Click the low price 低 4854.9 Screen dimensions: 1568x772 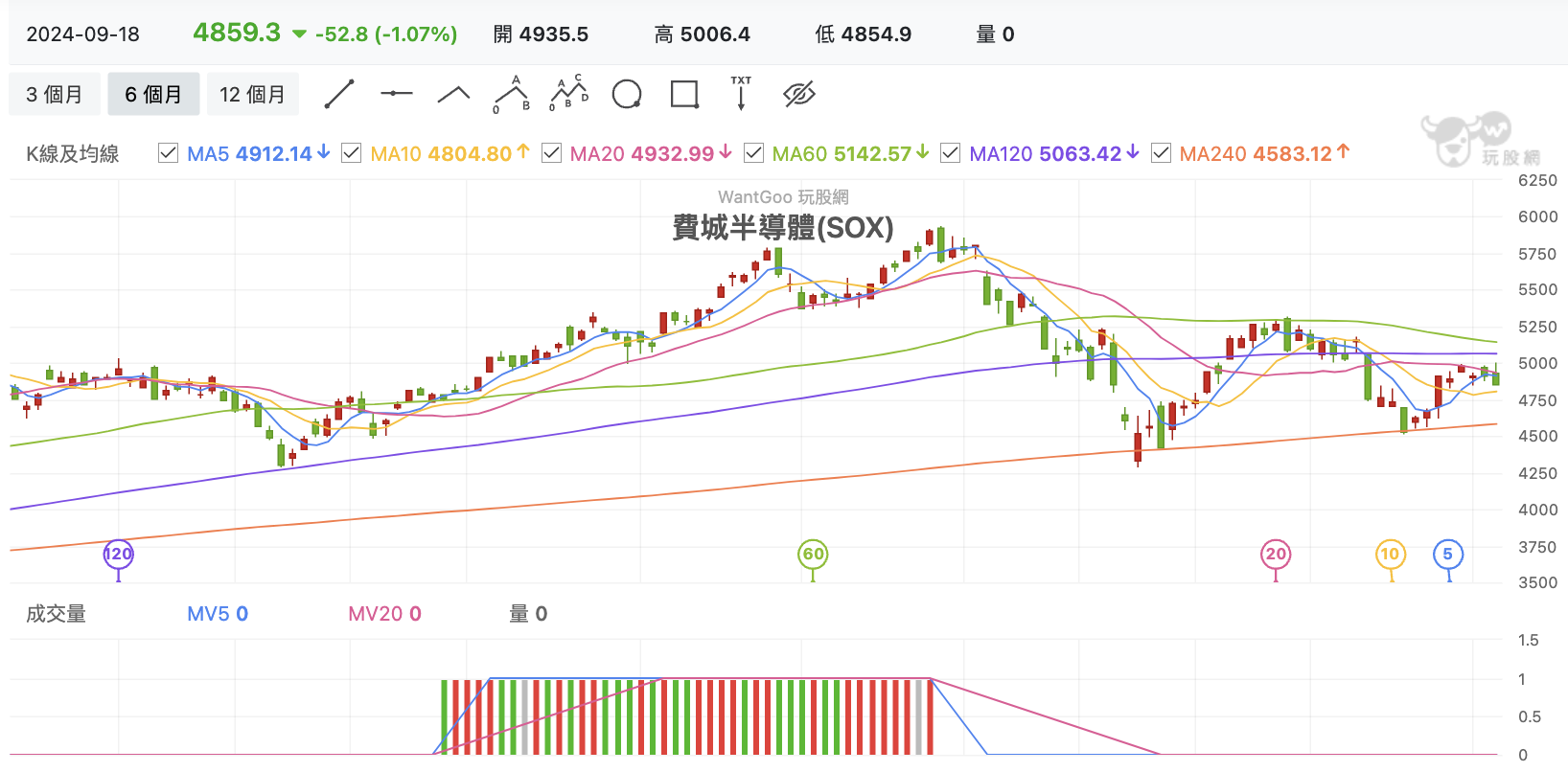pyautogui.click(x=864, y=34)
